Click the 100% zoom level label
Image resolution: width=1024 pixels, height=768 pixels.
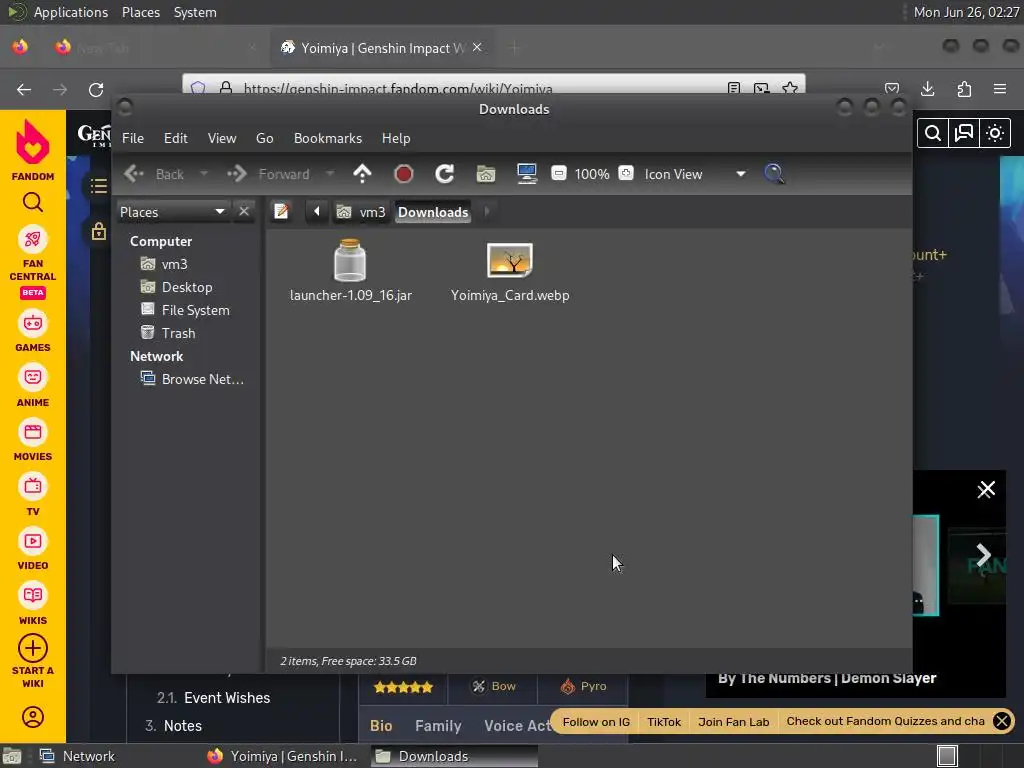tap(592, 174)
